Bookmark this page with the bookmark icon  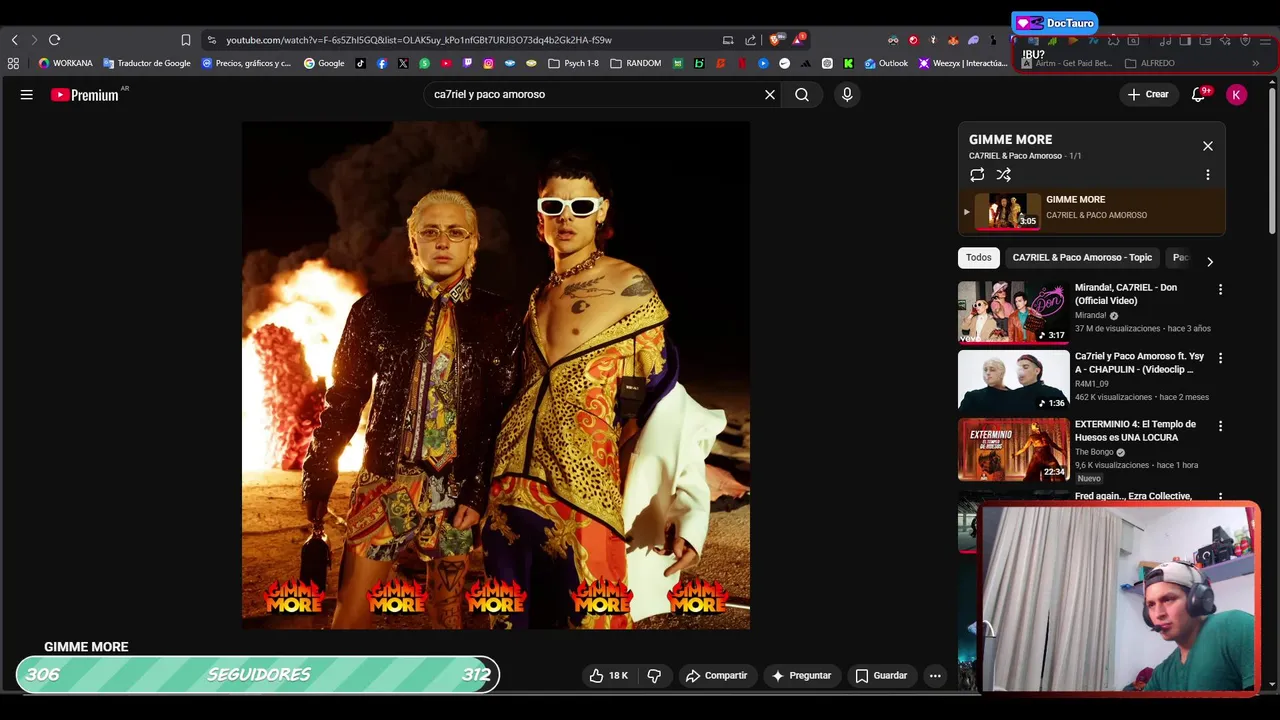186,40
